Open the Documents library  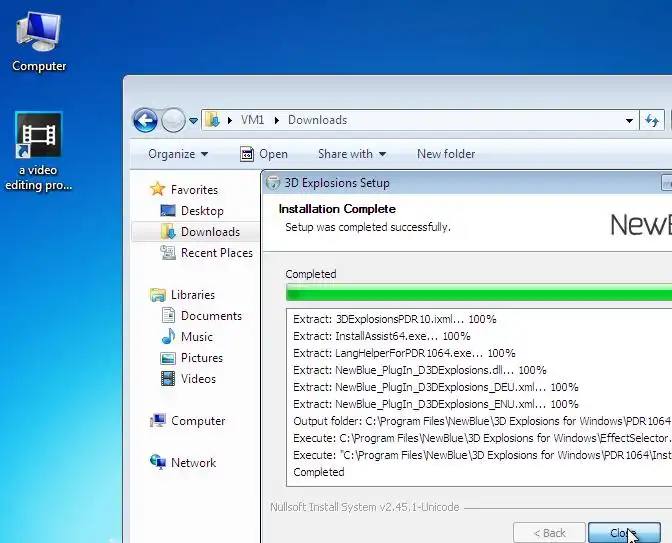(x=211, y=316)
